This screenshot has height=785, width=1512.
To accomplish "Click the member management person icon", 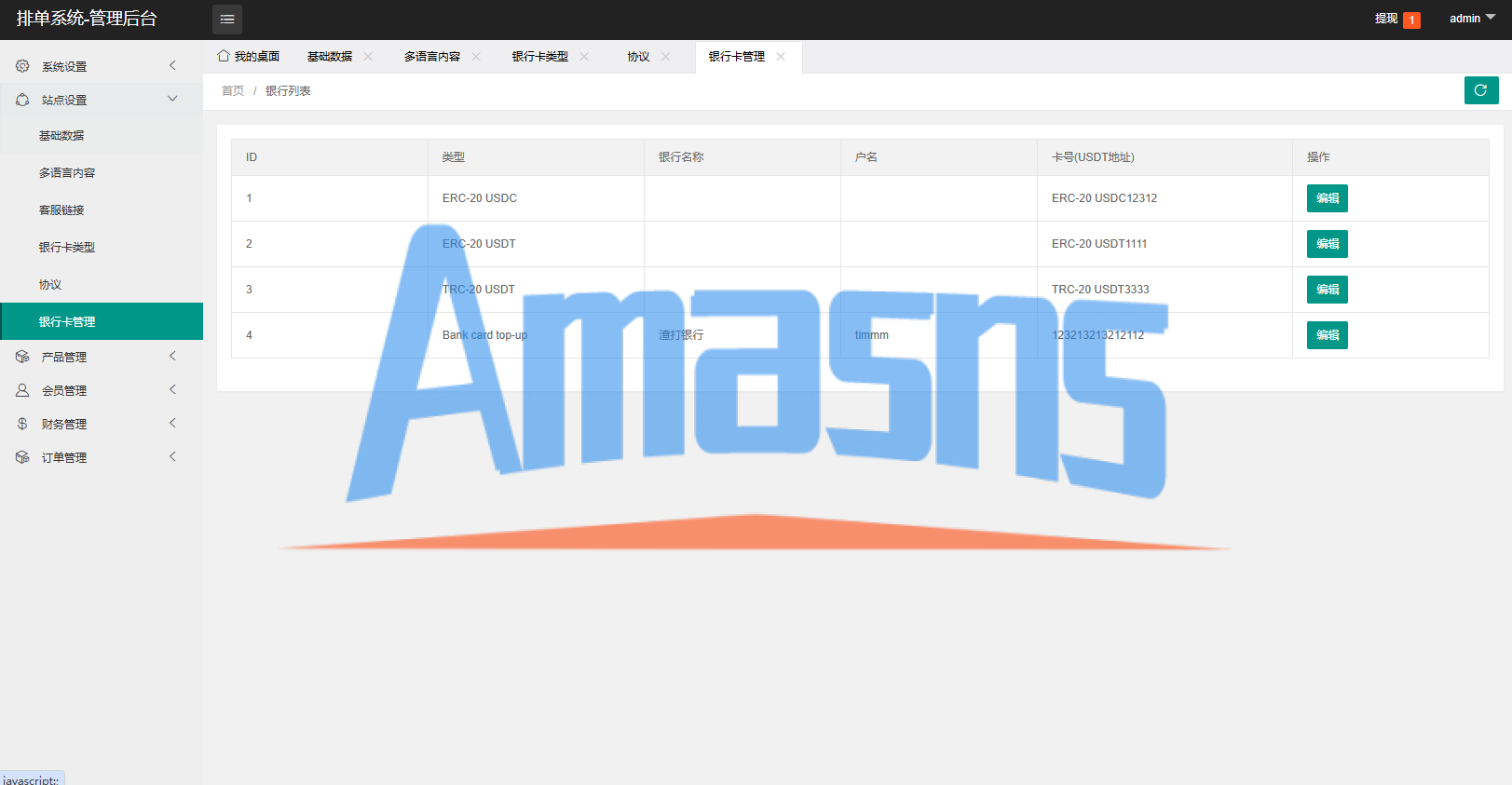I will pos(22,390).
